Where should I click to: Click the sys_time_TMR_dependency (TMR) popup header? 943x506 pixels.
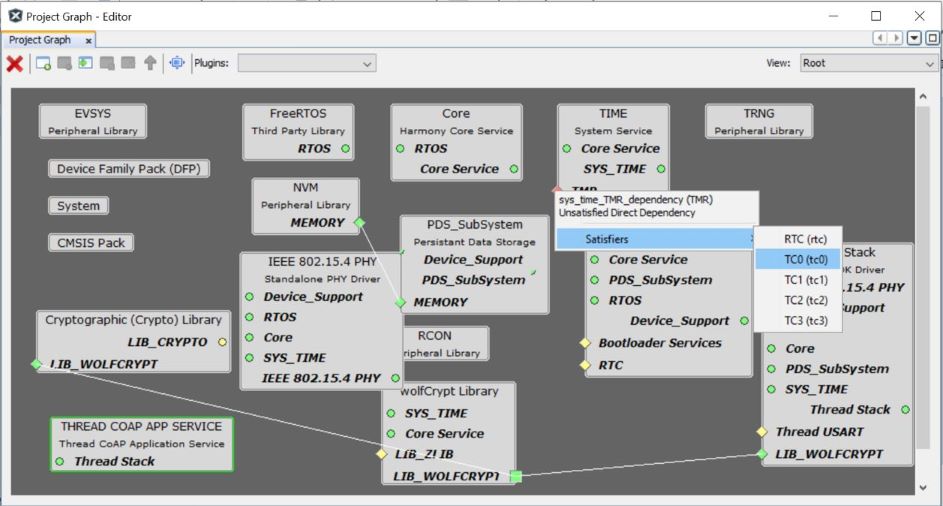click(636, 200)
